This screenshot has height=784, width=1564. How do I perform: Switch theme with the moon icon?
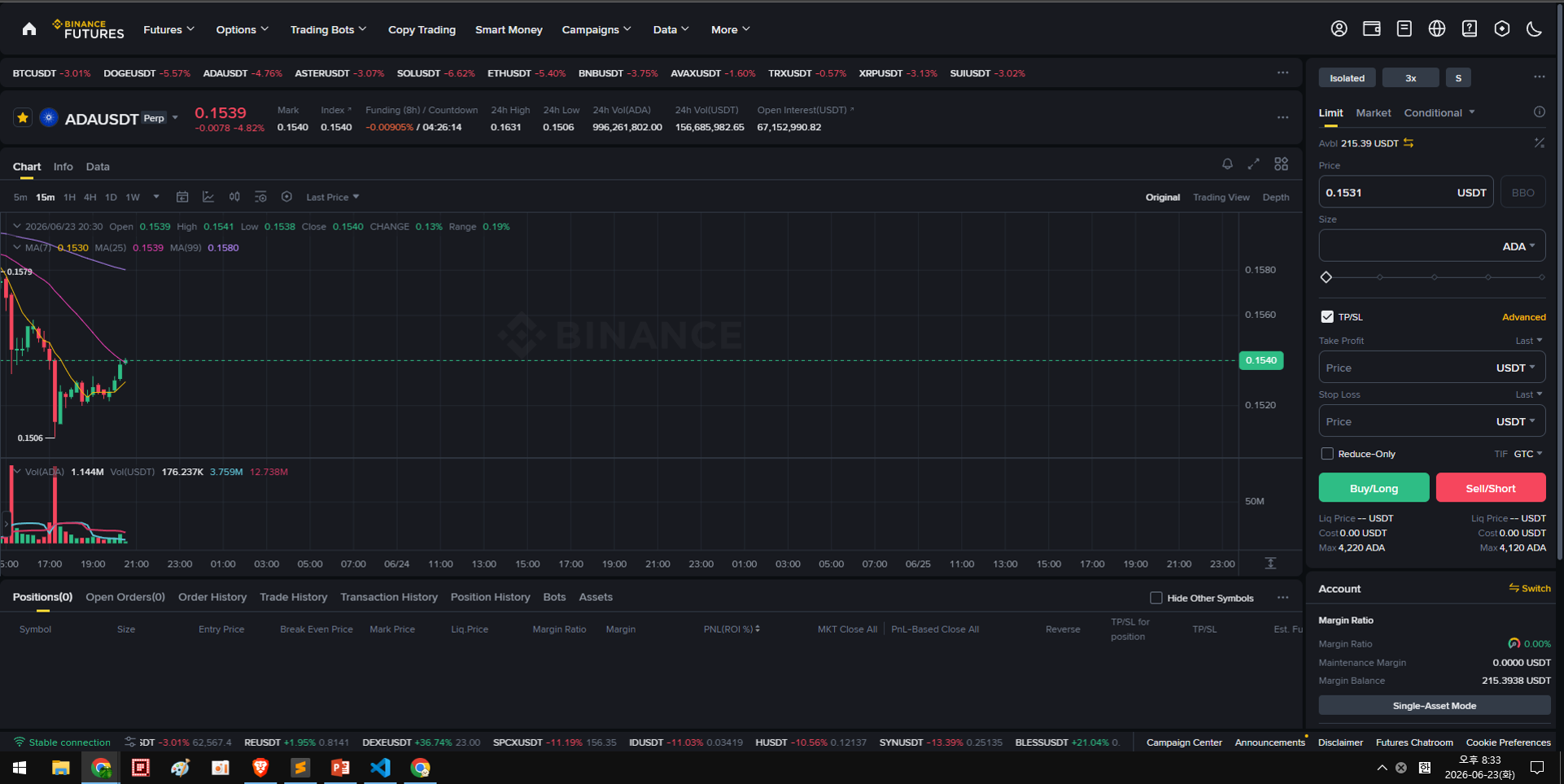point(1534,29)
